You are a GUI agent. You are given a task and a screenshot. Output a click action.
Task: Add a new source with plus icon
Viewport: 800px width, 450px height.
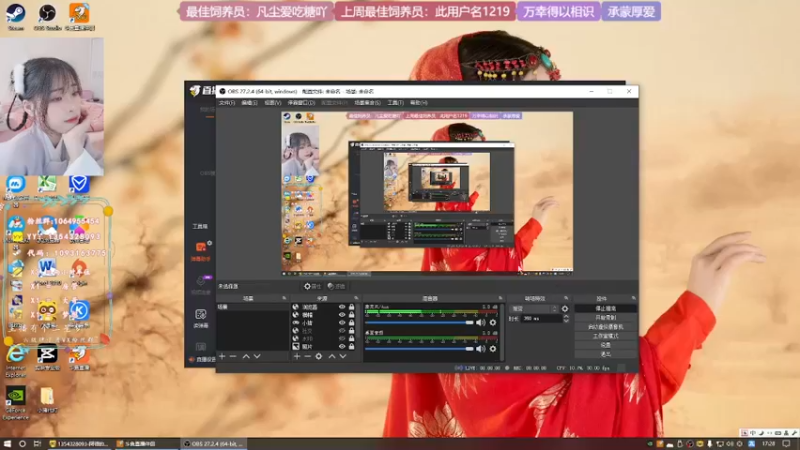point(297,356)
